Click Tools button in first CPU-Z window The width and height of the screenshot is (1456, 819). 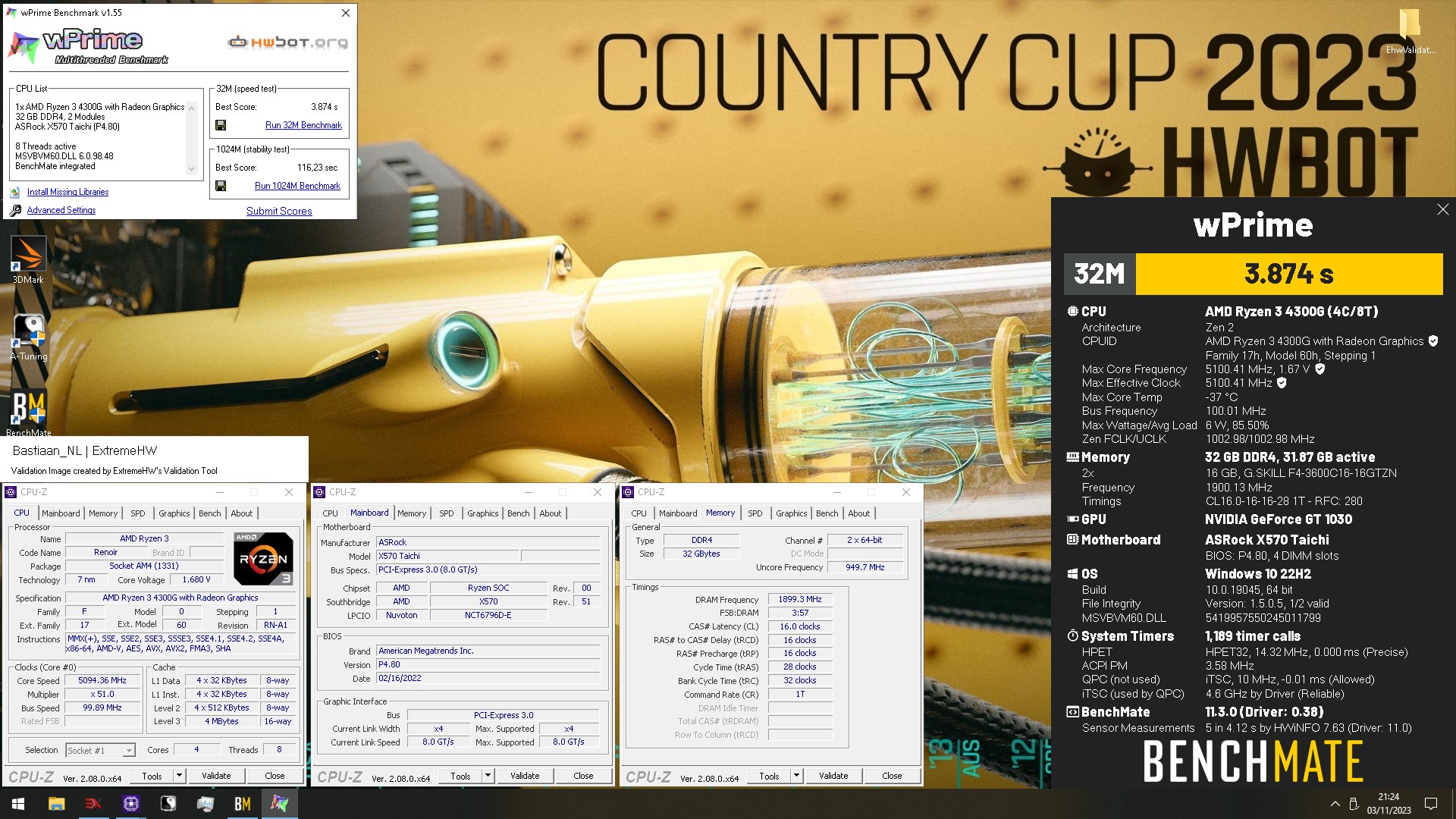[152, 776]
